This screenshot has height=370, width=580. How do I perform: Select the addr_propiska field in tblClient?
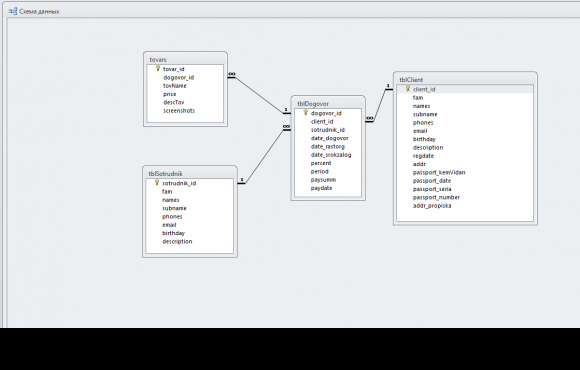[x=432, y=206]
